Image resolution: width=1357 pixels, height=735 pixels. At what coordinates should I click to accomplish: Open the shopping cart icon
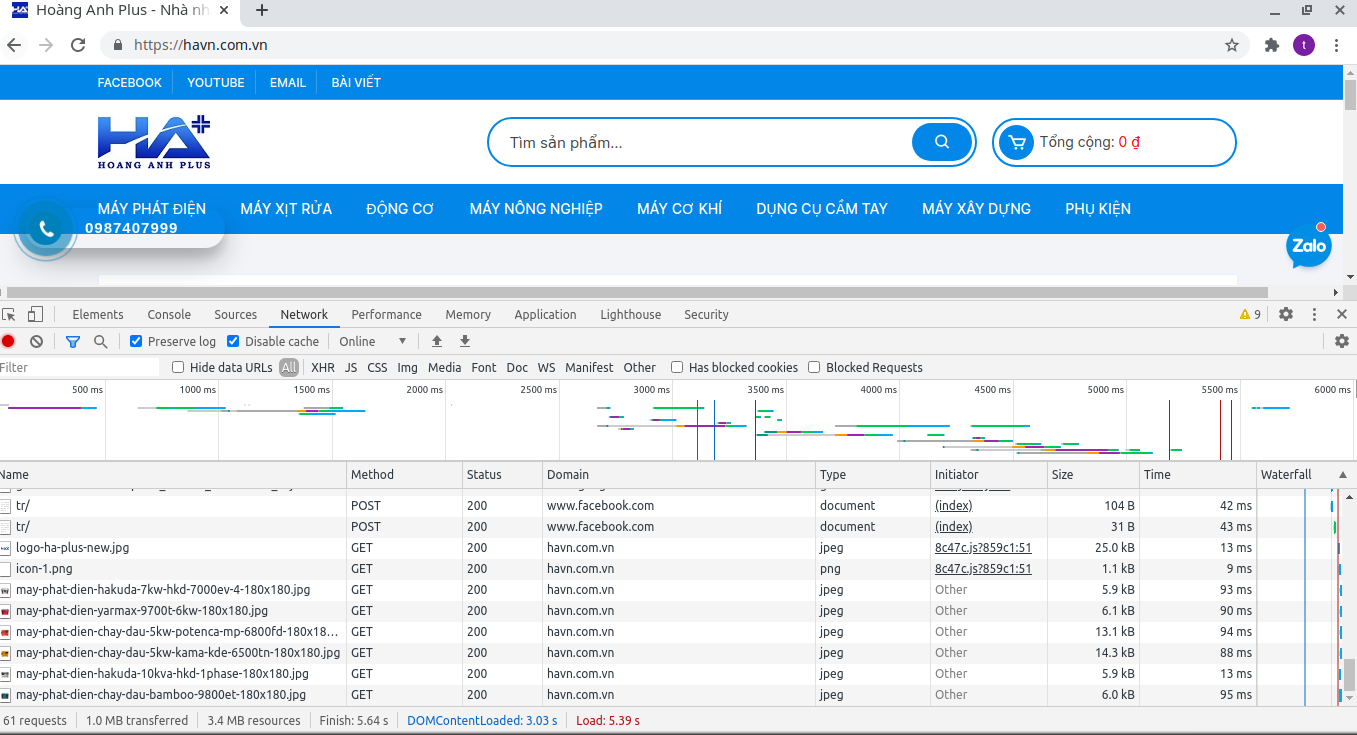(x=1017, y=142)
